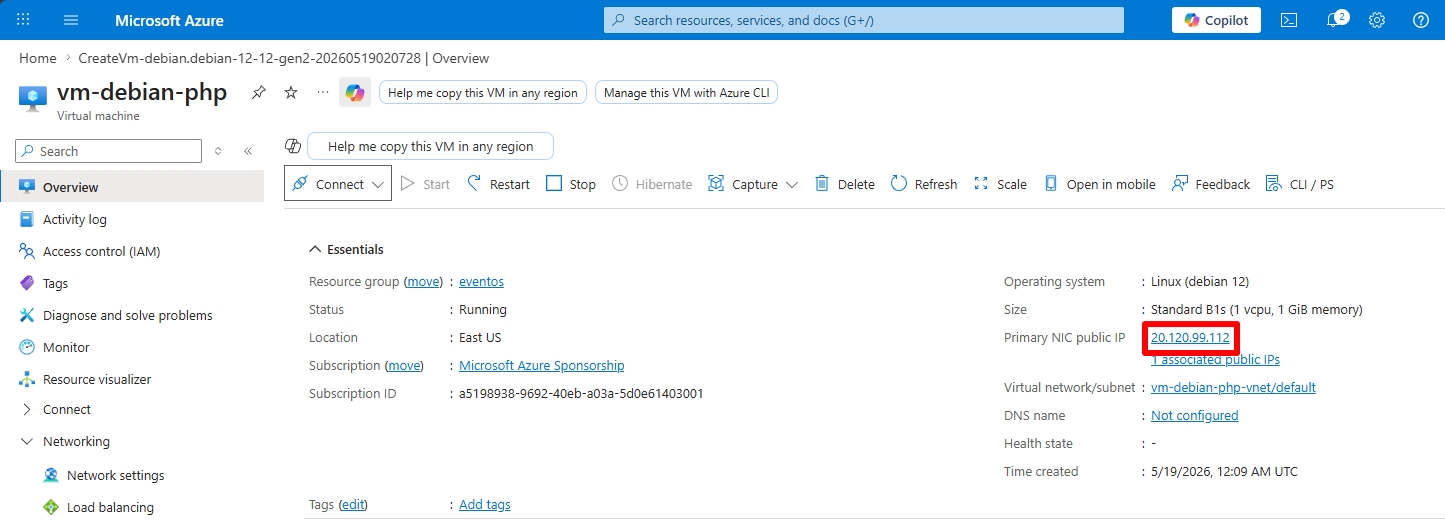Open the Scale option
Image resolution: width=1445 pixels, height=521 pixels.
click(x=1000, y=184)
